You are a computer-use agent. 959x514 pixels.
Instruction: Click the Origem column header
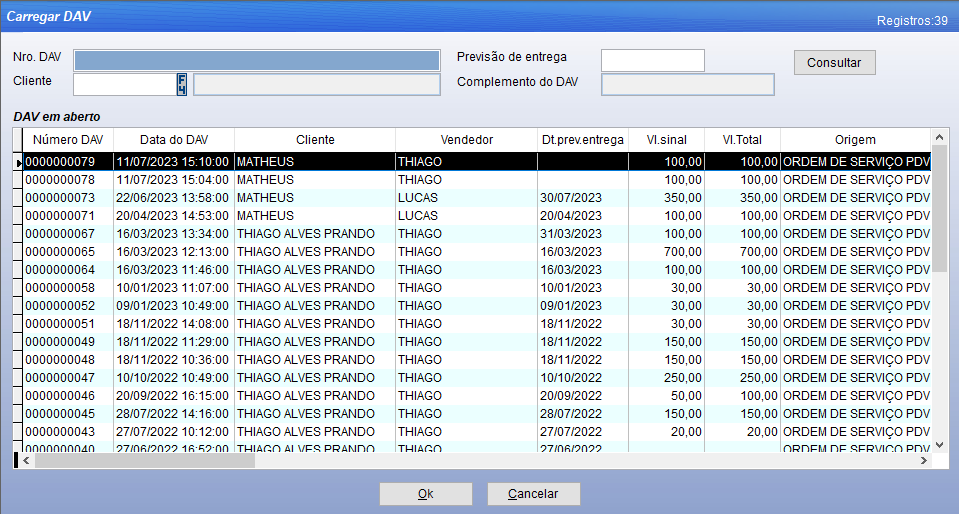(854, 140)
